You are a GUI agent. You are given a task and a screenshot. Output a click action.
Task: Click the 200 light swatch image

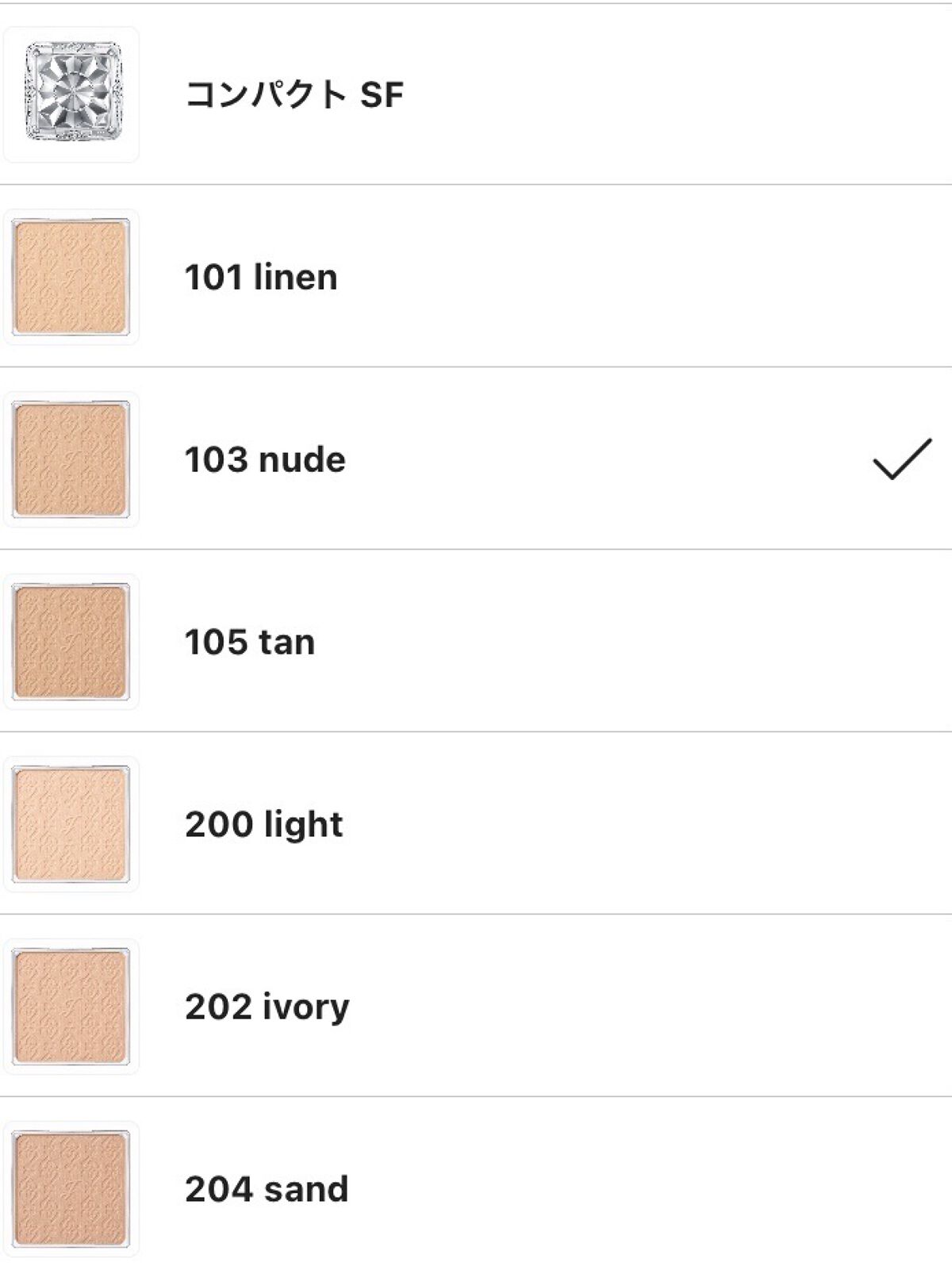tap(71, 824)
